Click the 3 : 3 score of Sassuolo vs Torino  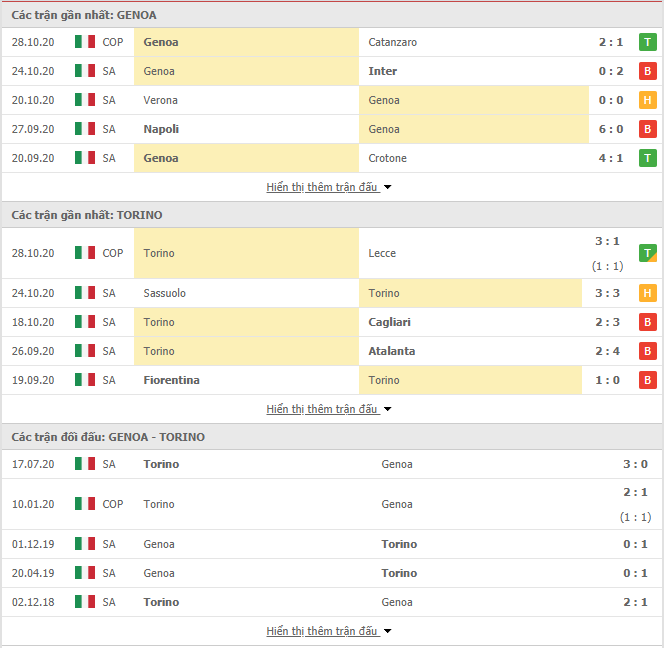coord(607,293)
